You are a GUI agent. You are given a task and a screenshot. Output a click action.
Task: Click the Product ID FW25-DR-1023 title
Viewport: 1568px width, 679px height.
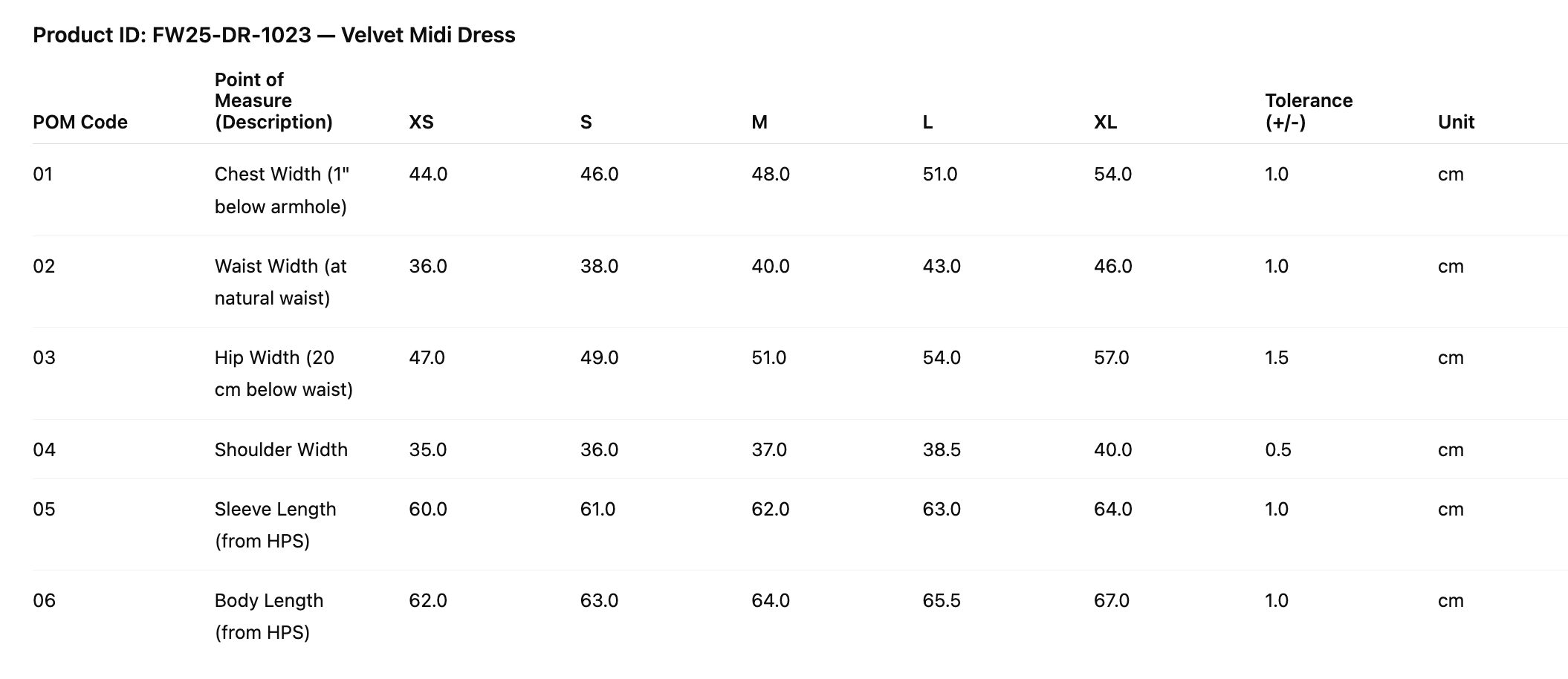(x=273, y=35)
